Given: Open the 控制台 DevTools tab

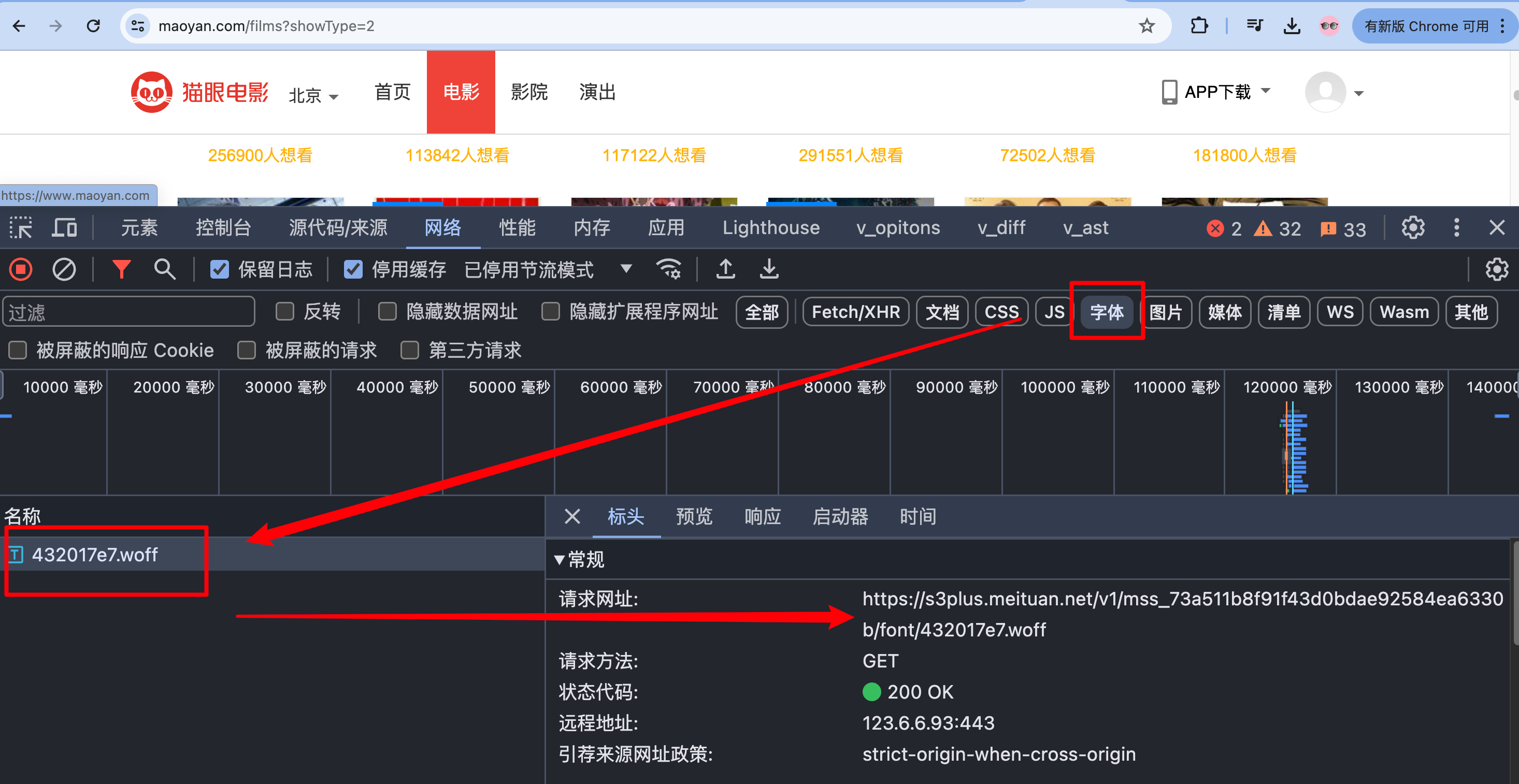Looking at the screenshot, I should tap(223, 227).
